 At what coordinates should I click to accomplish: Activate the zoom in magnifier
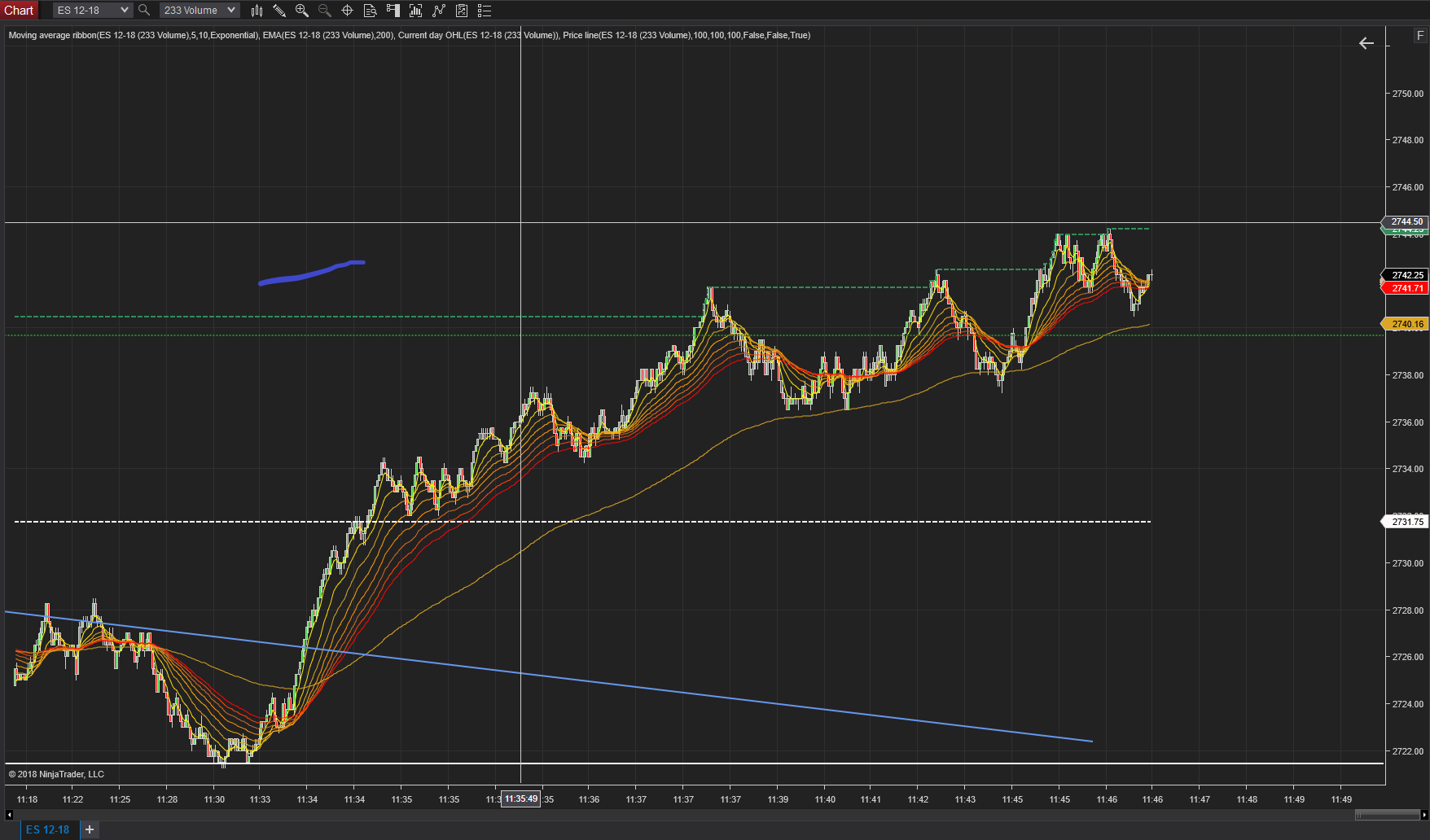click(302, 11)
